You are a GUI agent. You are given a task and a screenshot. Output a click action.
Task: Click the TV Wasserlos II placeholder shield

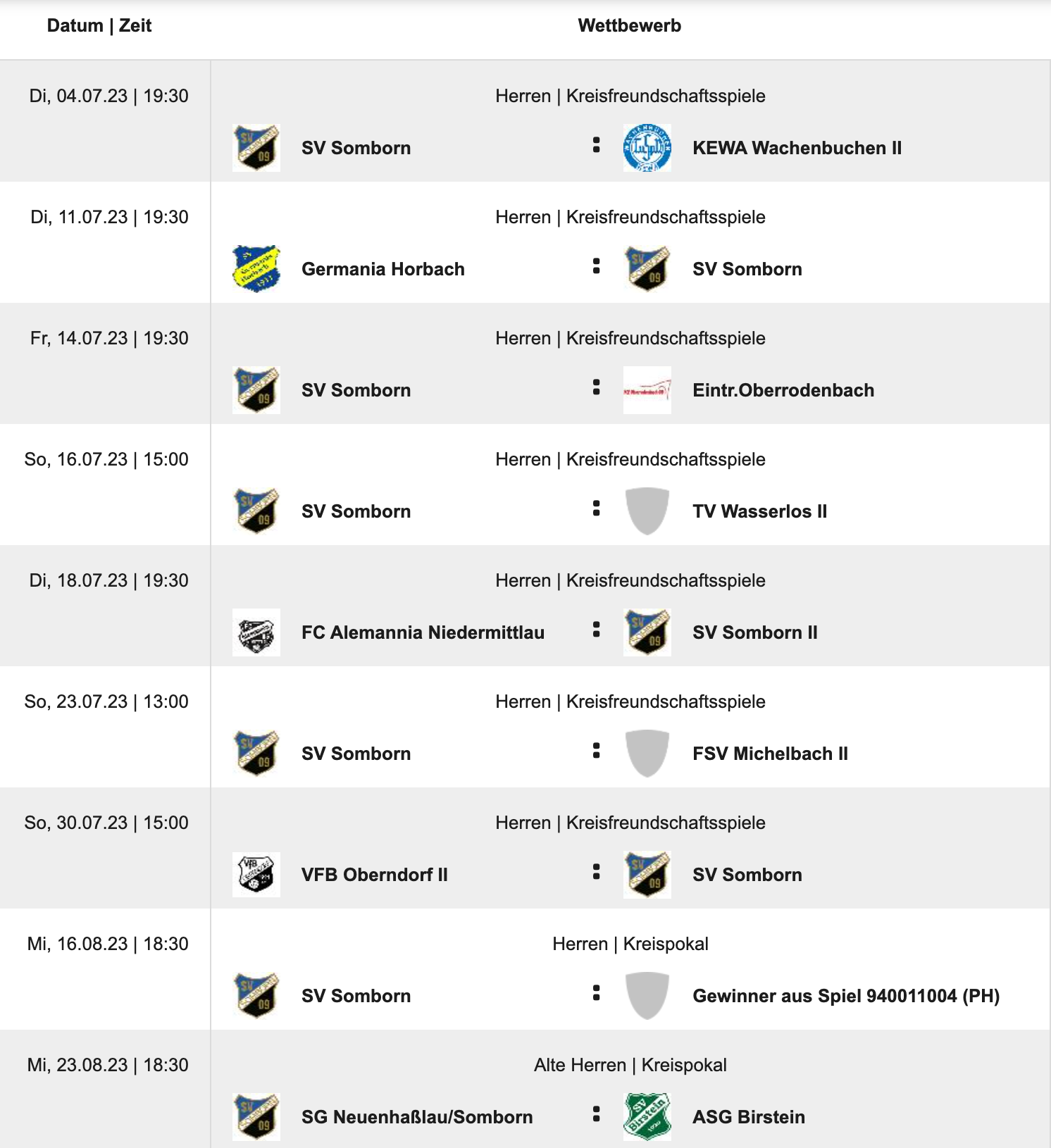coord(647,511)
